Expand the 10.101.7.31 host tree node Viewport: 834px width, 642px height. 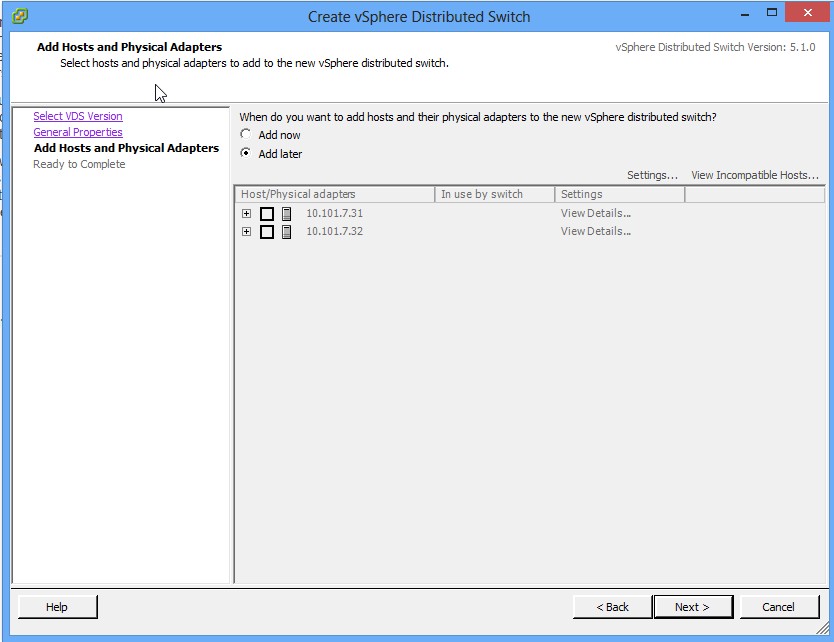(247, 214)
